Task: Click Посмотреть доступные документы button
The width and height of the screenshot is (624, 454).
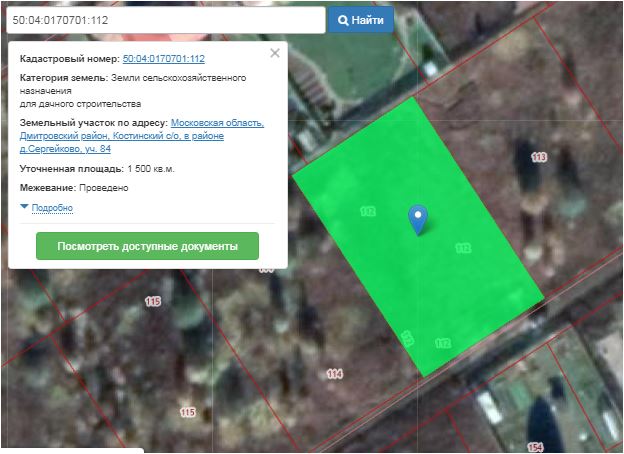Action: pos(147,246)
